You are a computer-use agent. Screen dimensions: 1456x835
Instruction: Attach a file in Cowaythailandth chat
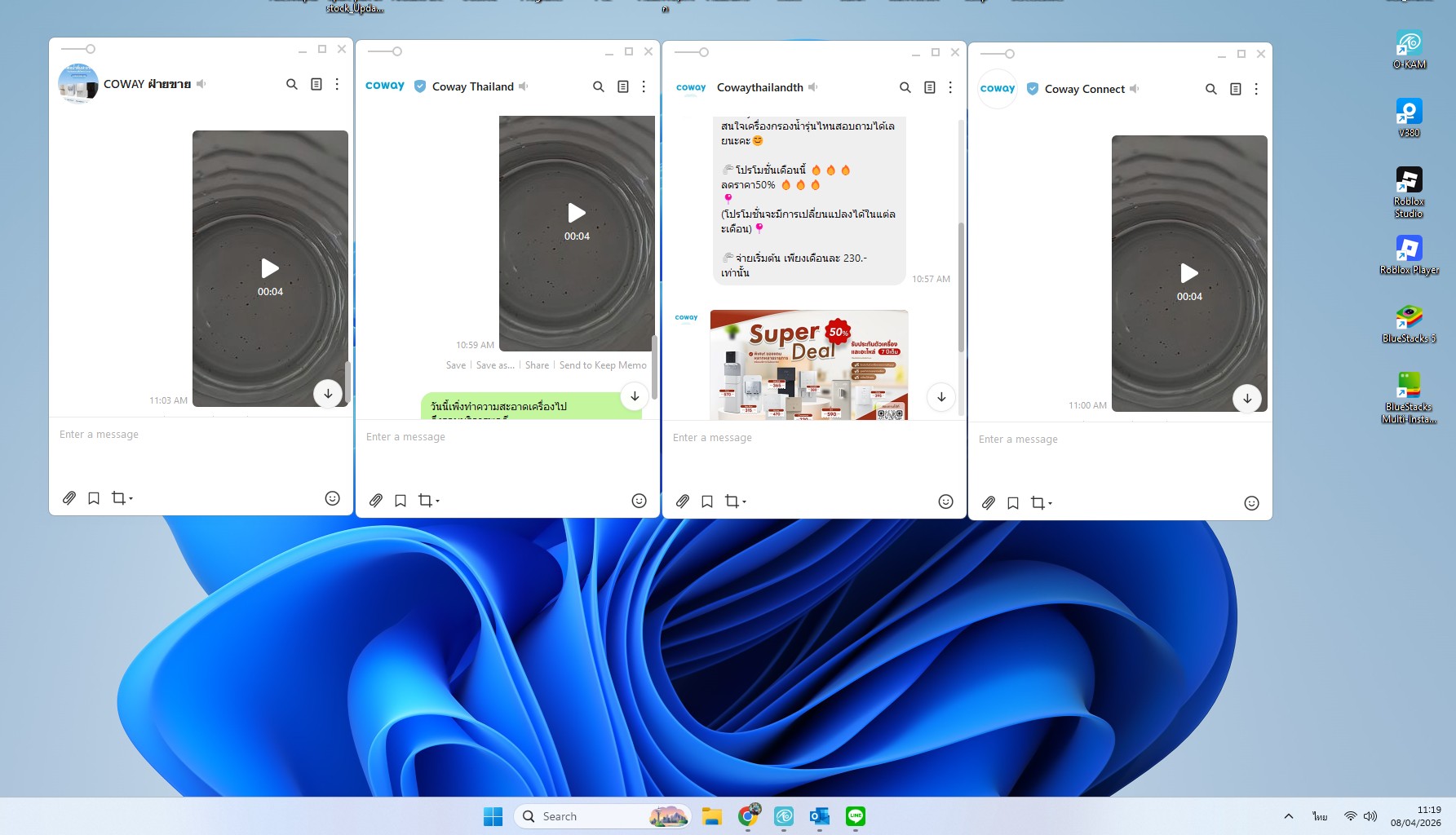coord(683,501)
